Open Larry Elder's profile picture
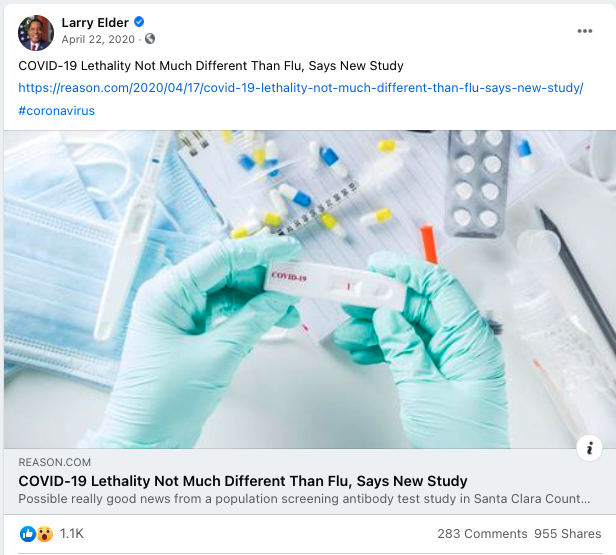Image resolution: width=616 pixels, height=555 pixels. point(36,32)
